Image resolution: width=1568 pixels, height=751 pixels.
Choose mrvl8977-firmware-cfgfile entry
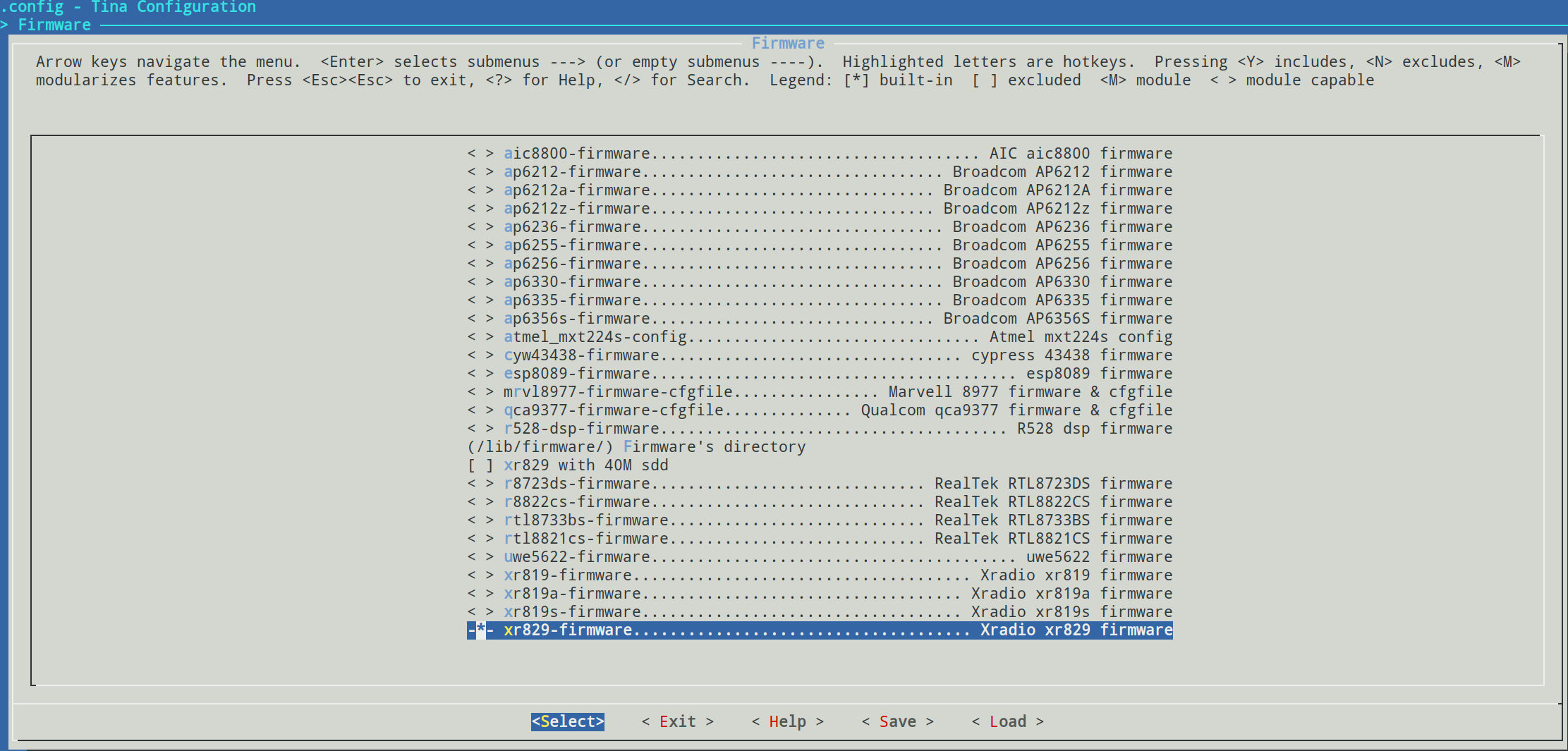tap(820, 392)
